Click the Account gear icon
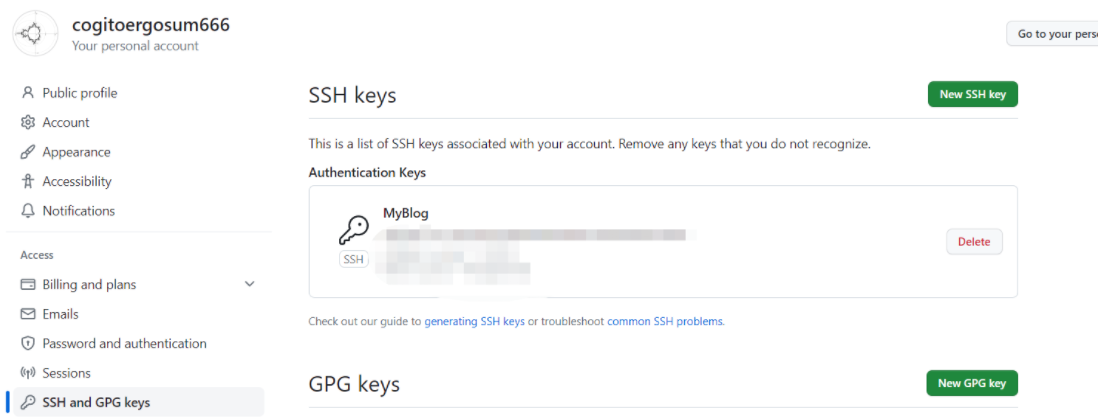 (28, 122)
